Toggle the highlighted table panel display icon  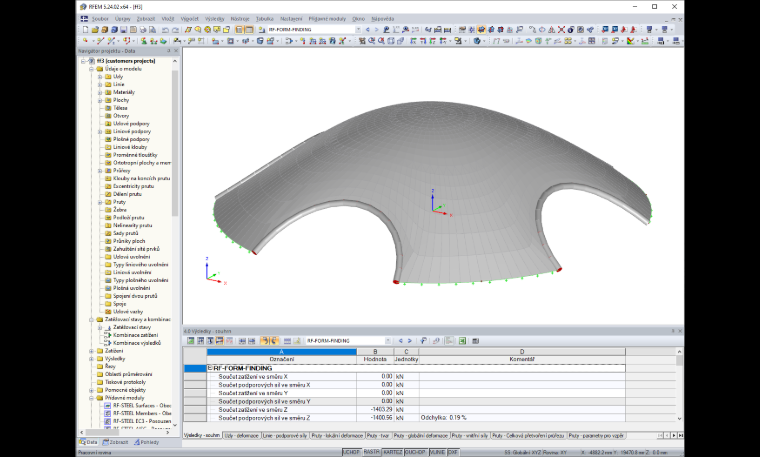coord(249,30)
